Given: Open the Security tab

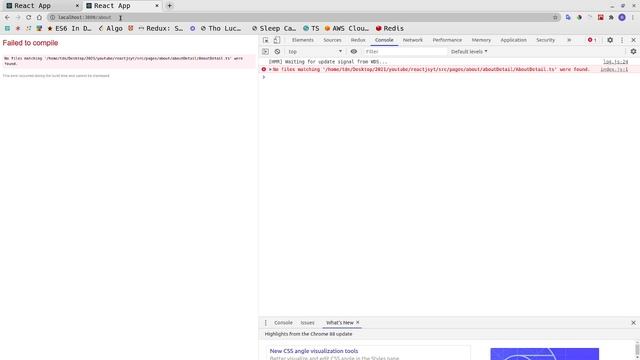Looking at the screenshot, I should pos(545,40).
